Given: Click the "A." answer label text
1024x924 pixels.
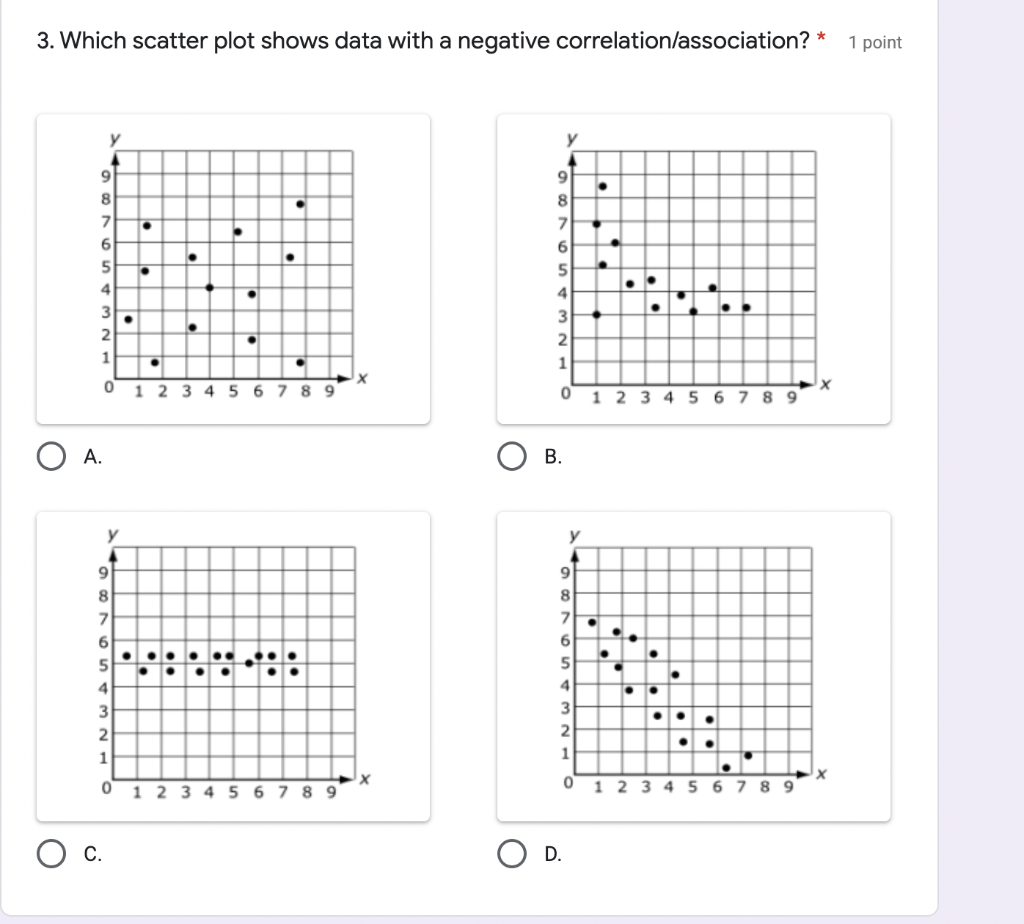Looking at the screenshot, I should (x=93, y=457).
